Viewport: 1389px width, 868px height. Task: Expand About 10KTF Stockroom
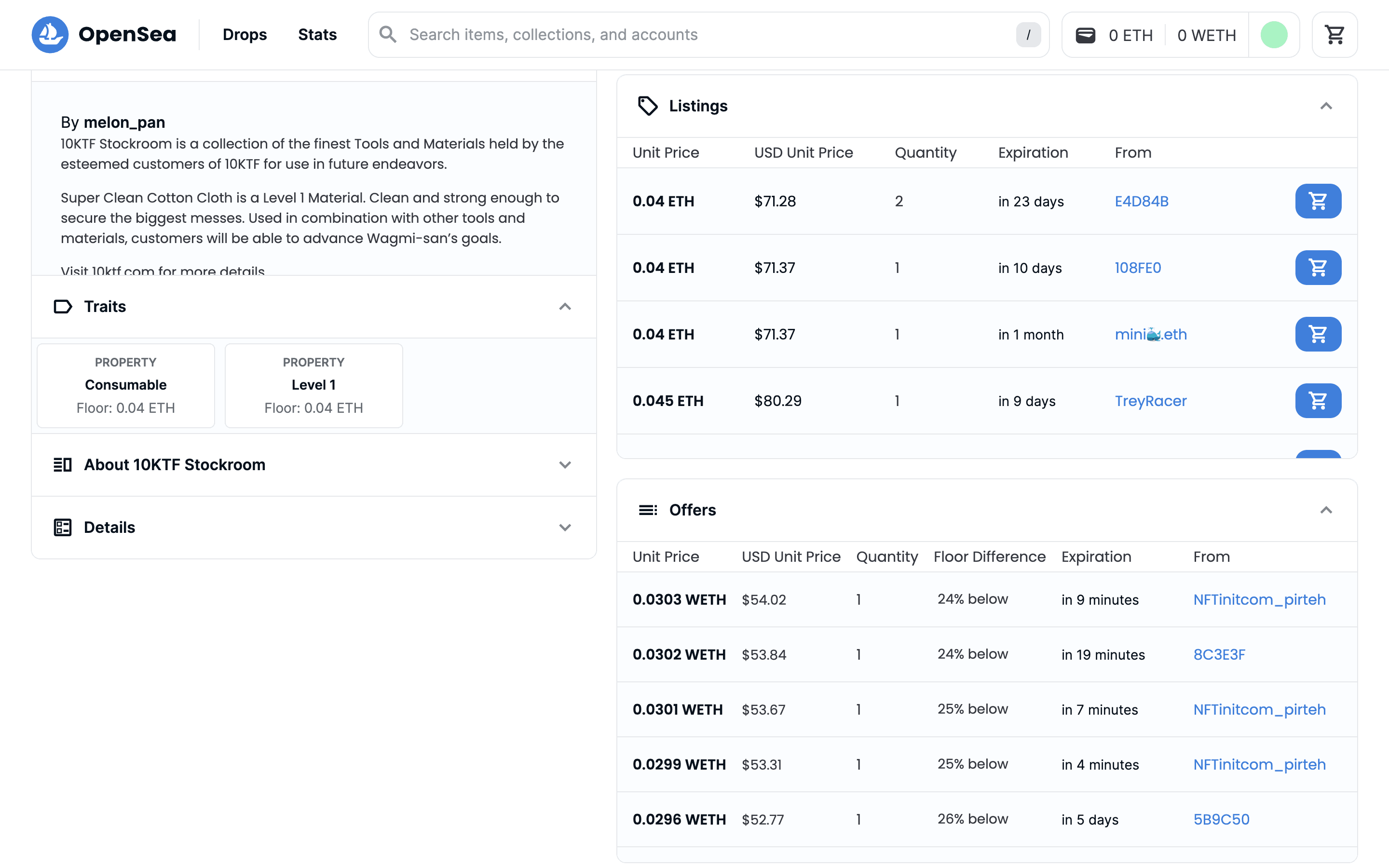tap(565, 464)
